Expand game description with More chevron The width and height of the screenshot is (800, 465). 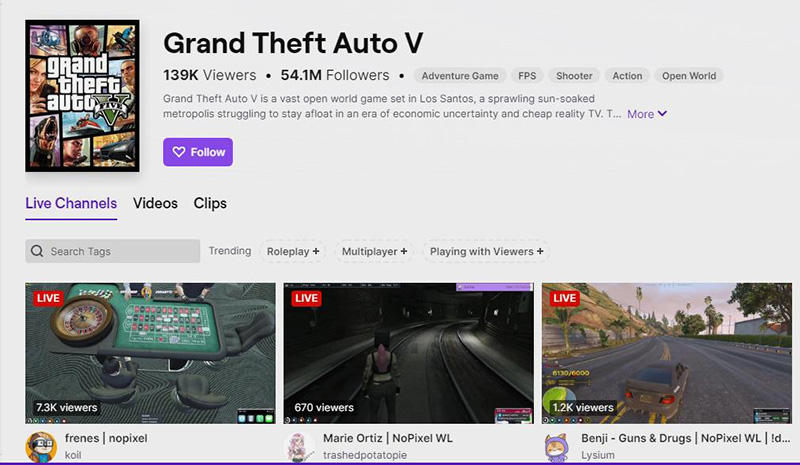tap(646, 114)
